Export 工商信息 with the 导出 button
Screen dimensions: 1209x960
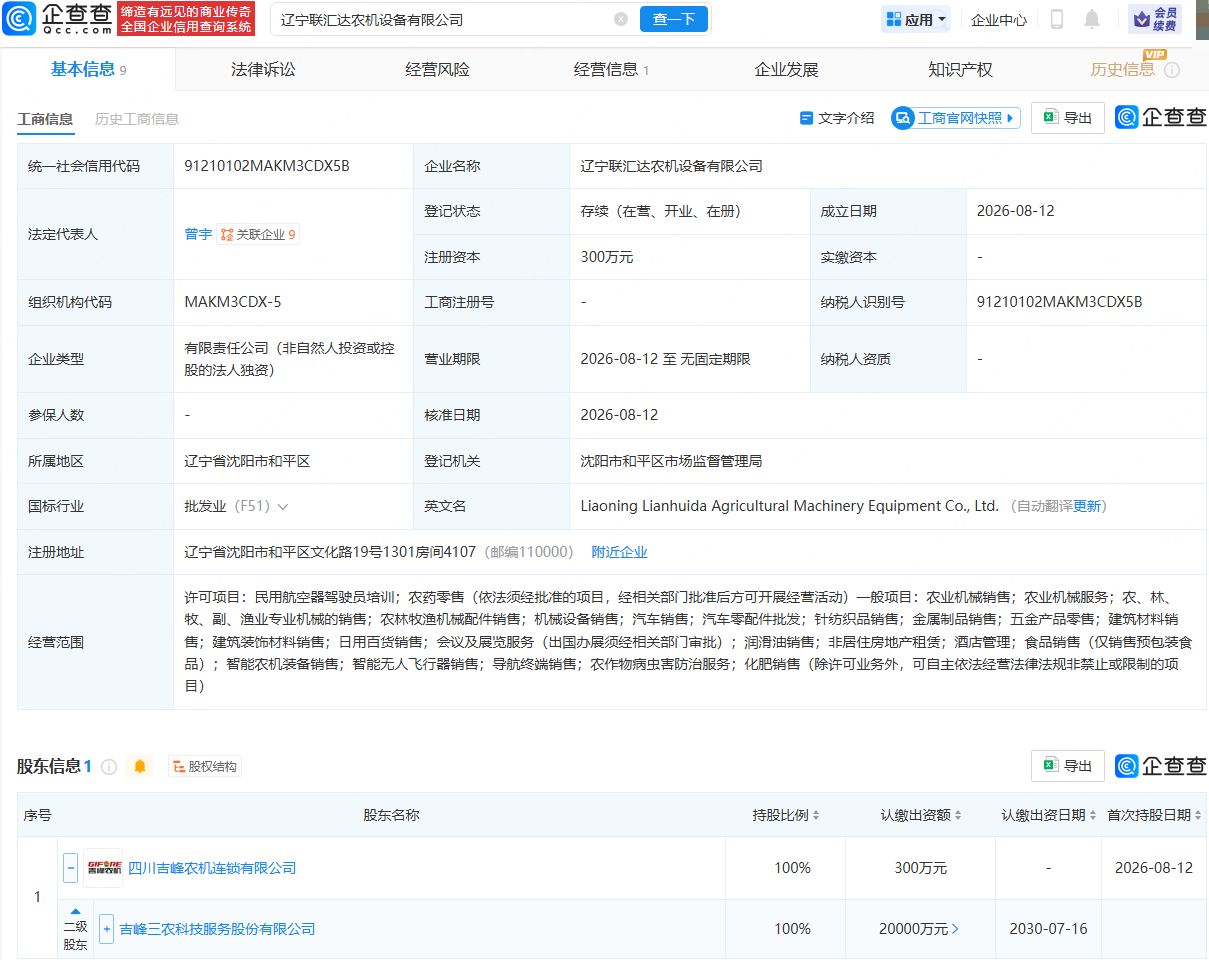coord(1068,118)
